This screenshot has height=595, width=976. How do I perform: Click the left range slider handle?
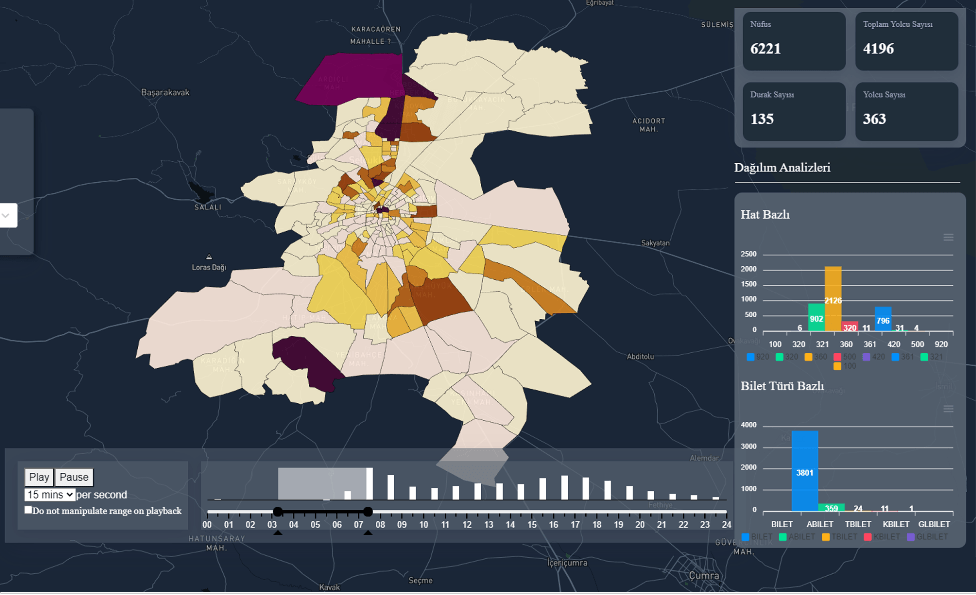coord(277,512)
